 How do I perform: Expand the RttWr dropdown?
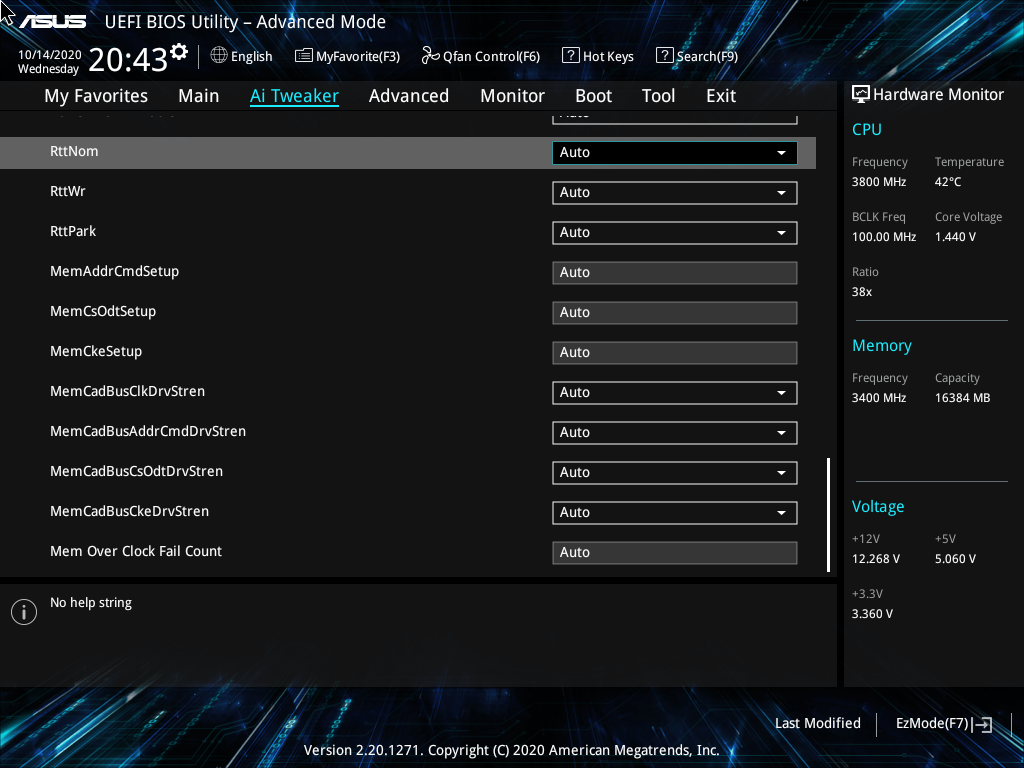675,193
